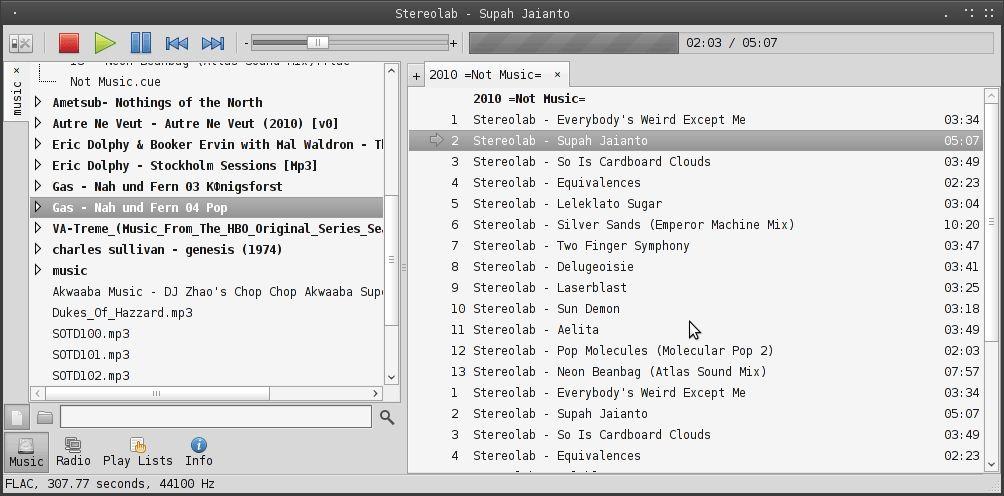Adjust the volume slider handle
The height and width of the screenshot is (496, 1004).
[x=318, y=43]
